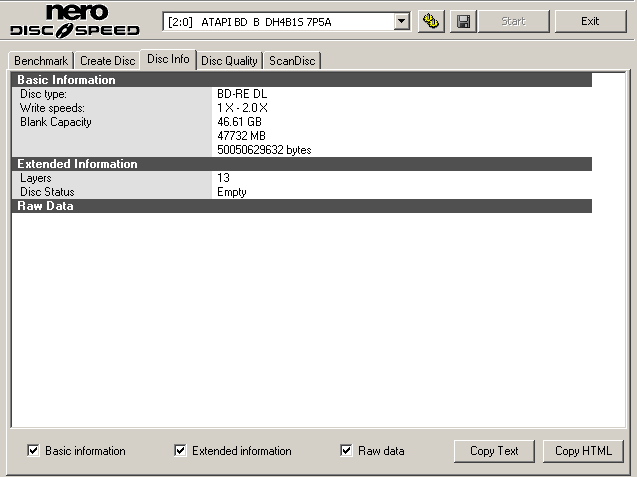The width and height of the screenshot is (637, 477).
Task: Click the save floppy disk icon
Action: tap(463, 21)
